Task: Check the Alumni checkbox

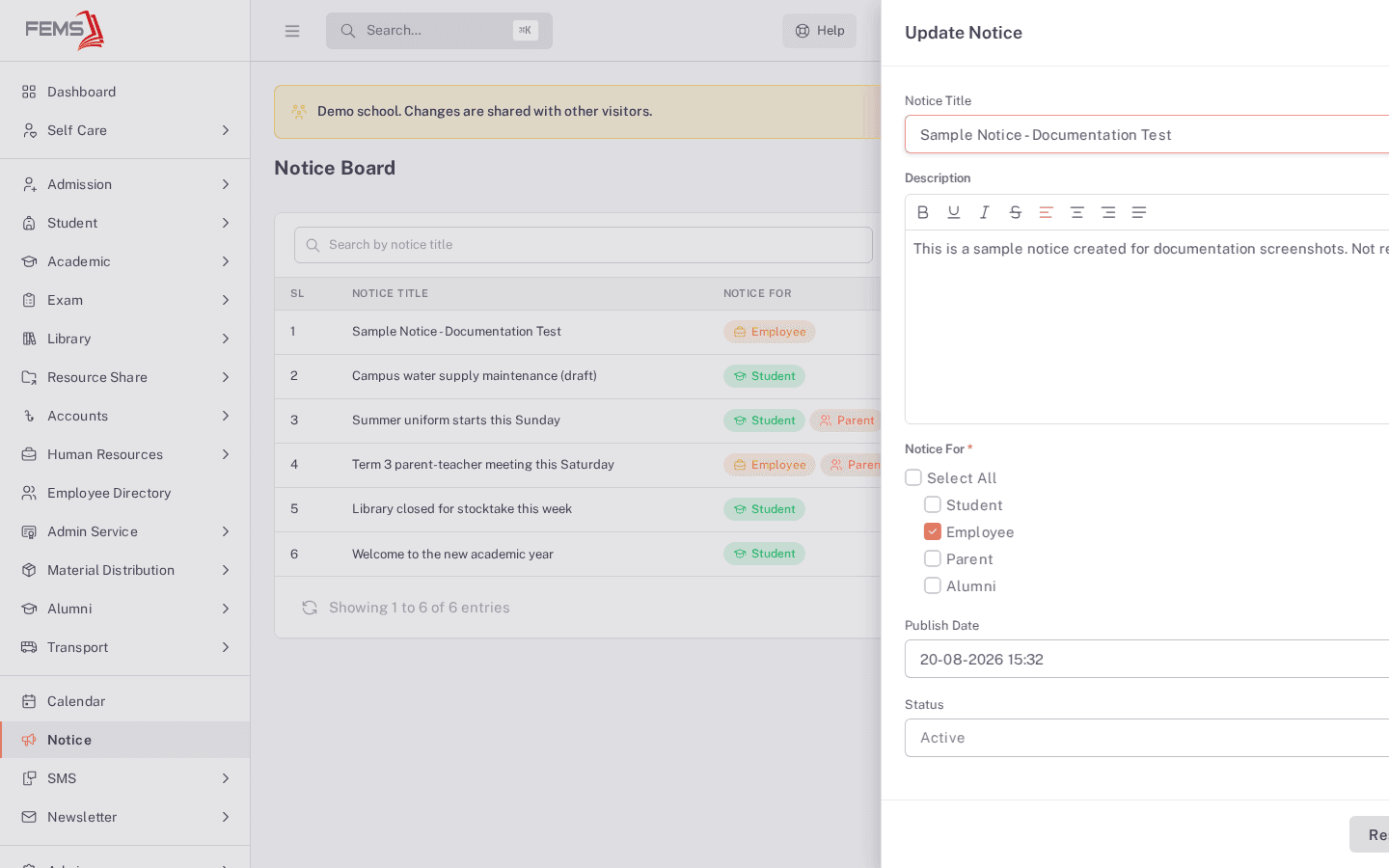Action: [x=933, y=585]
